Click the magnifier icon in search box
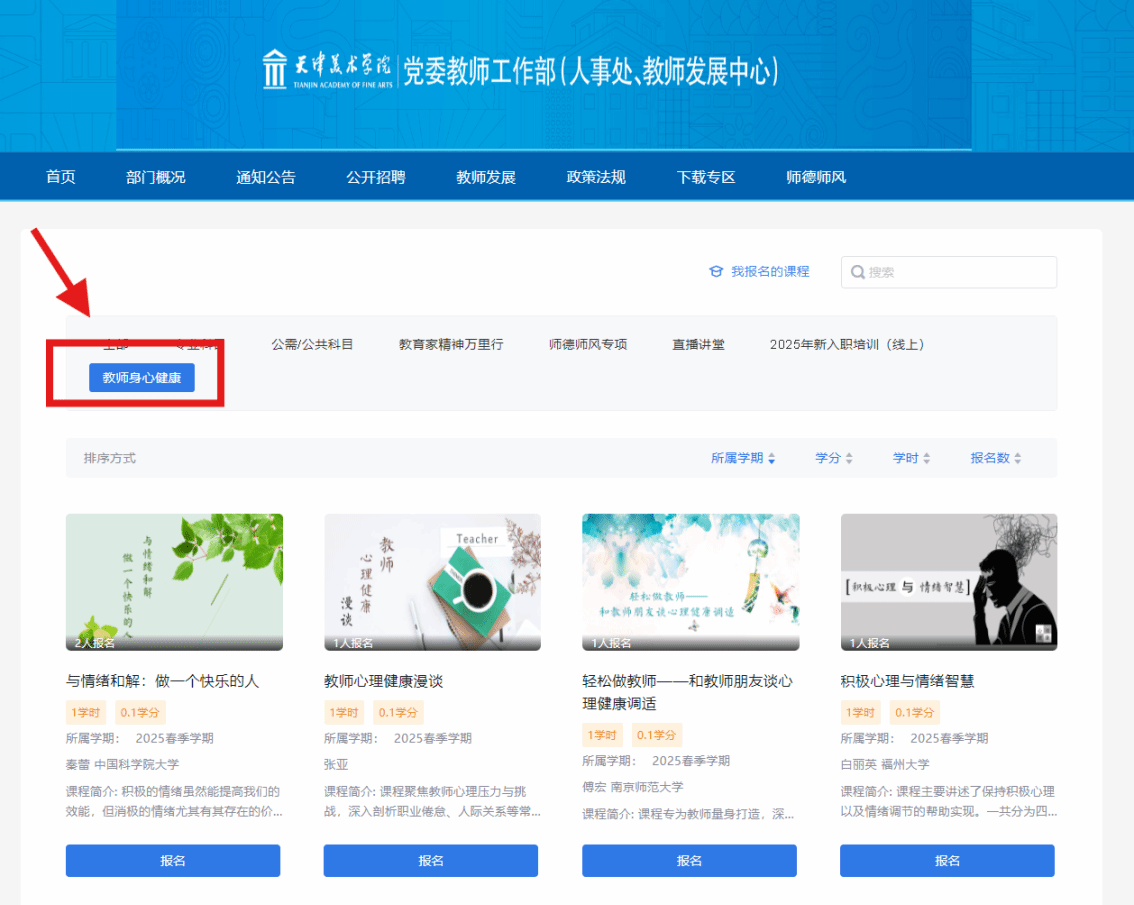 coord(858,272)
